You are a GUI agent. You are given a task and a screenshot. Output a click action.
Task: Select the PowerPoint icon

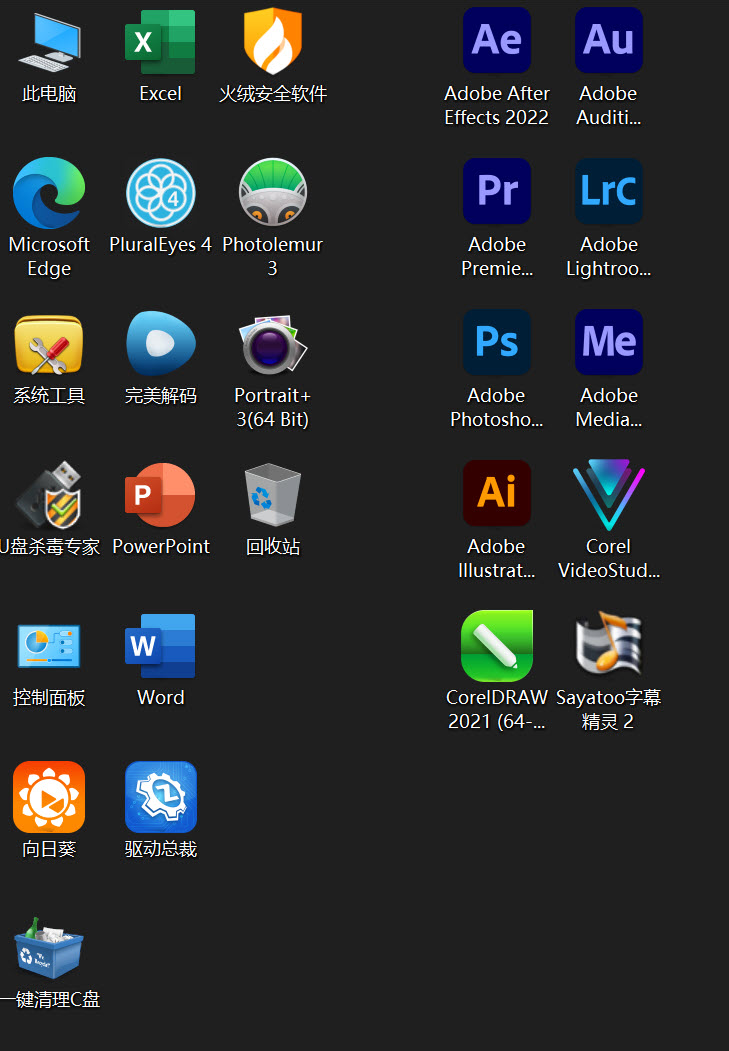160,495
